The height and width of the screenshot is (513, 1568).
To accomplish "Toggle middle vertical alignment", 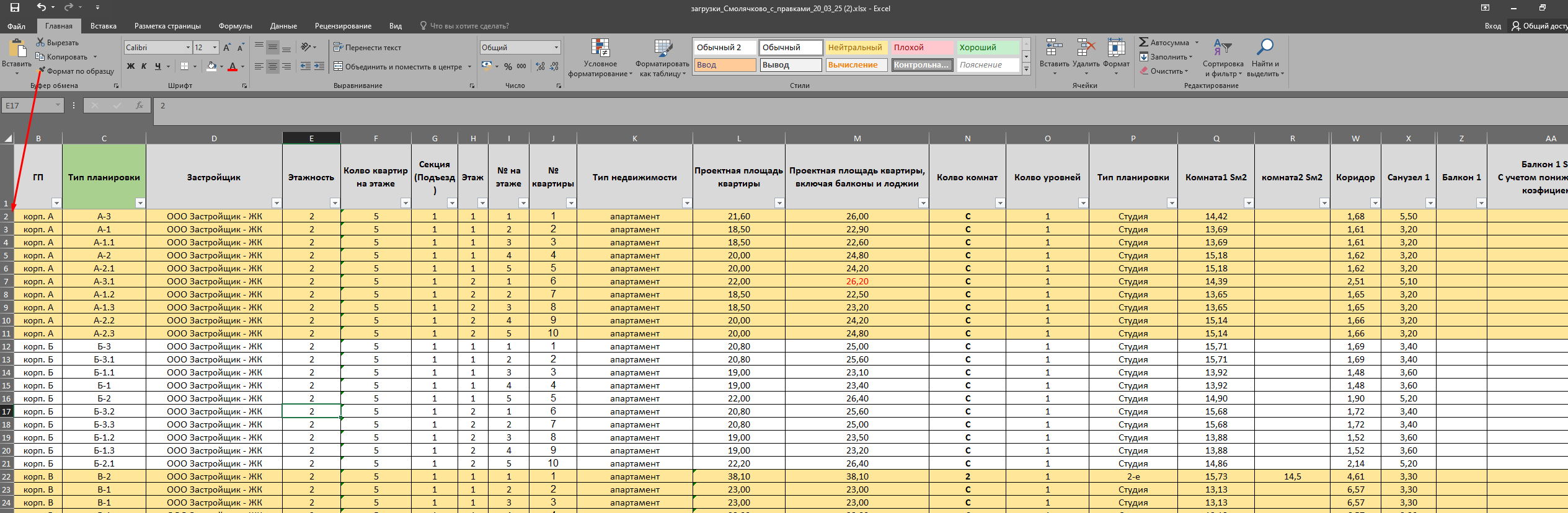I will click(273, 48).
